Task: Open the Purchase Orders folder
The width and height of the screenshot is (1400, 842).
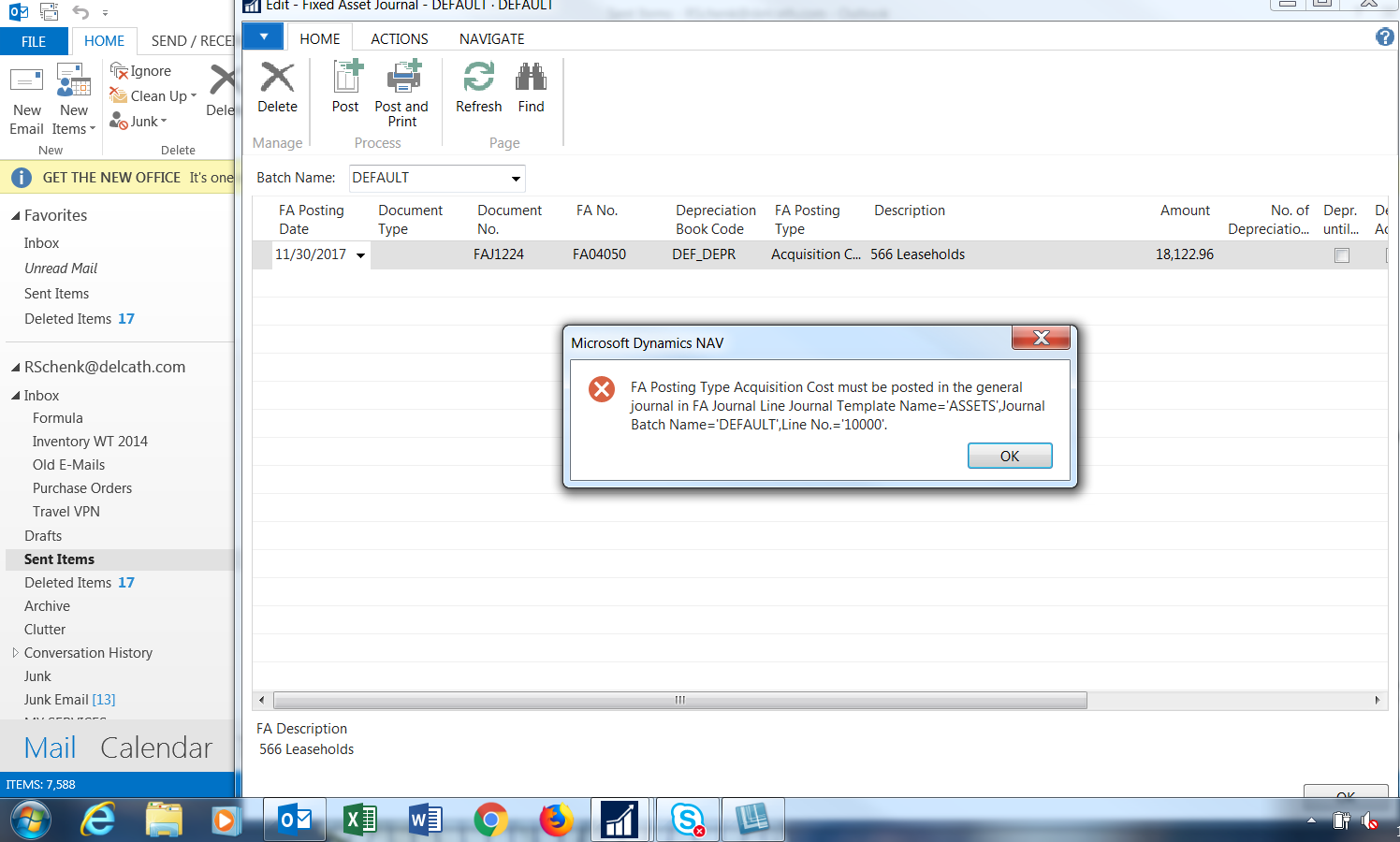Action: point(82,488)
